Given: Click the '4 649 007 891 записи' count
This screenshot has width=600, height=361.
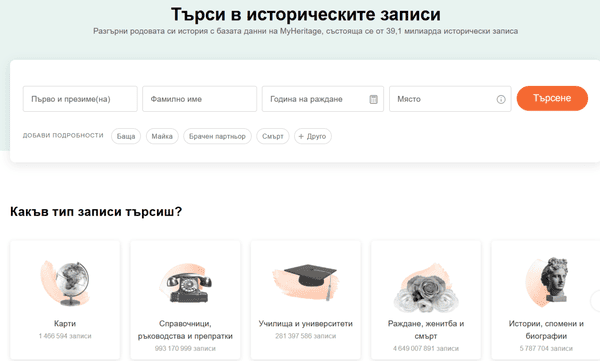Looking at the screenshot, I should 426,348.
